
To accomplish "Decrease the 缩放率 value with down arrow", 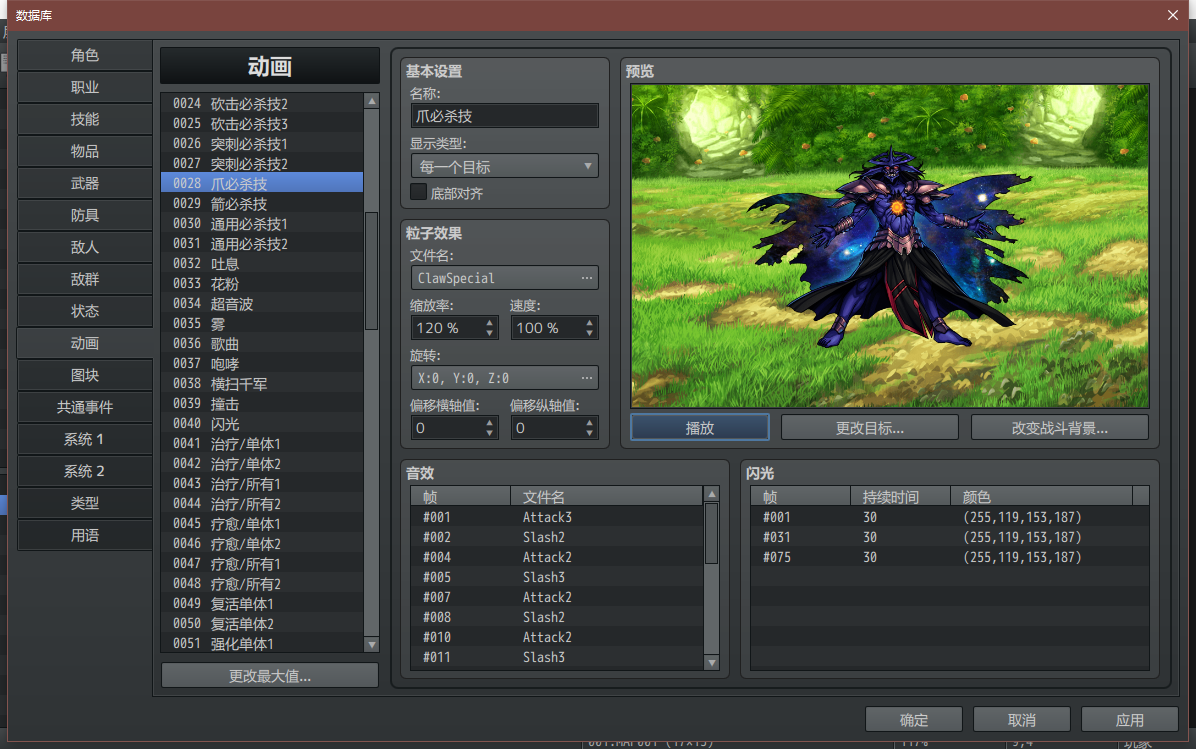I will [x=490, y=333].
